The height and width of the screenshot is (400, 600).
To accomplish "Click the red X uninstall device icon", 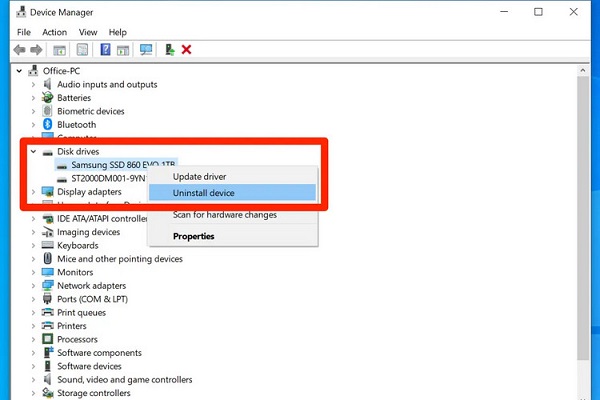I will pos(187,49).
